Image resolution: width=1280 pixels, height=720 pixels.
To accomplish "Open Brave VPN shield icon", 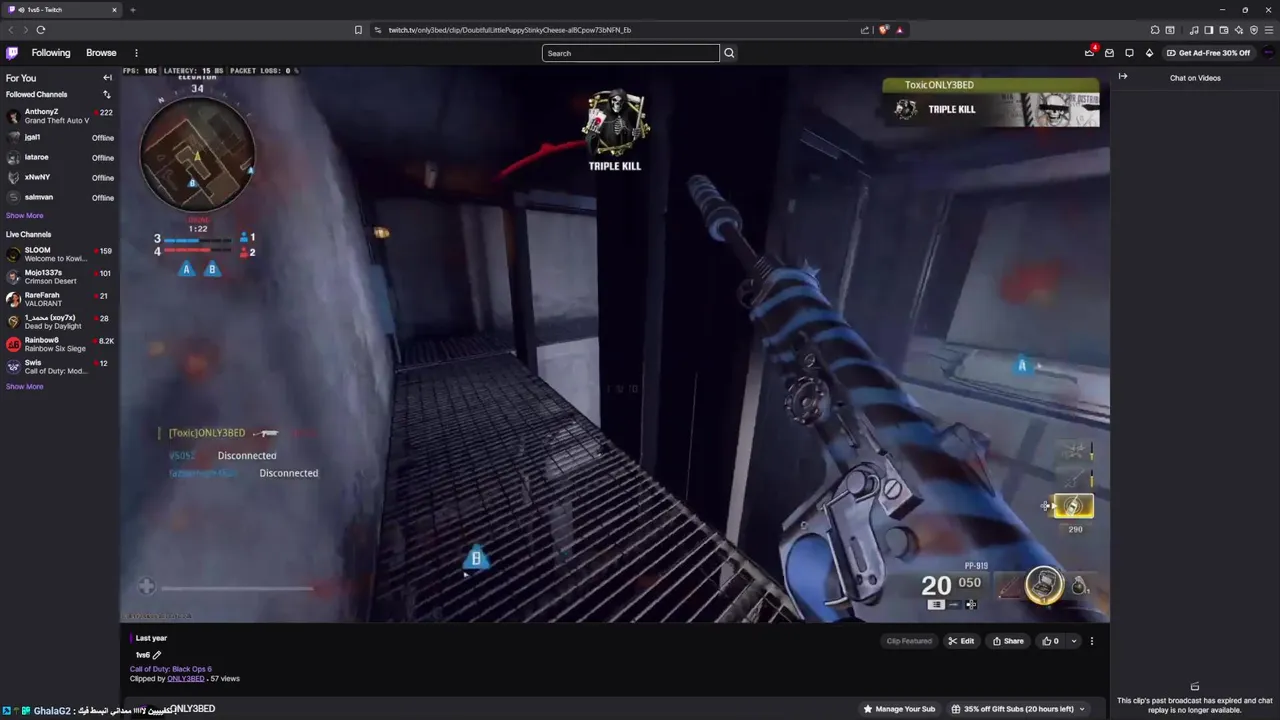I will click(1253, 30).
